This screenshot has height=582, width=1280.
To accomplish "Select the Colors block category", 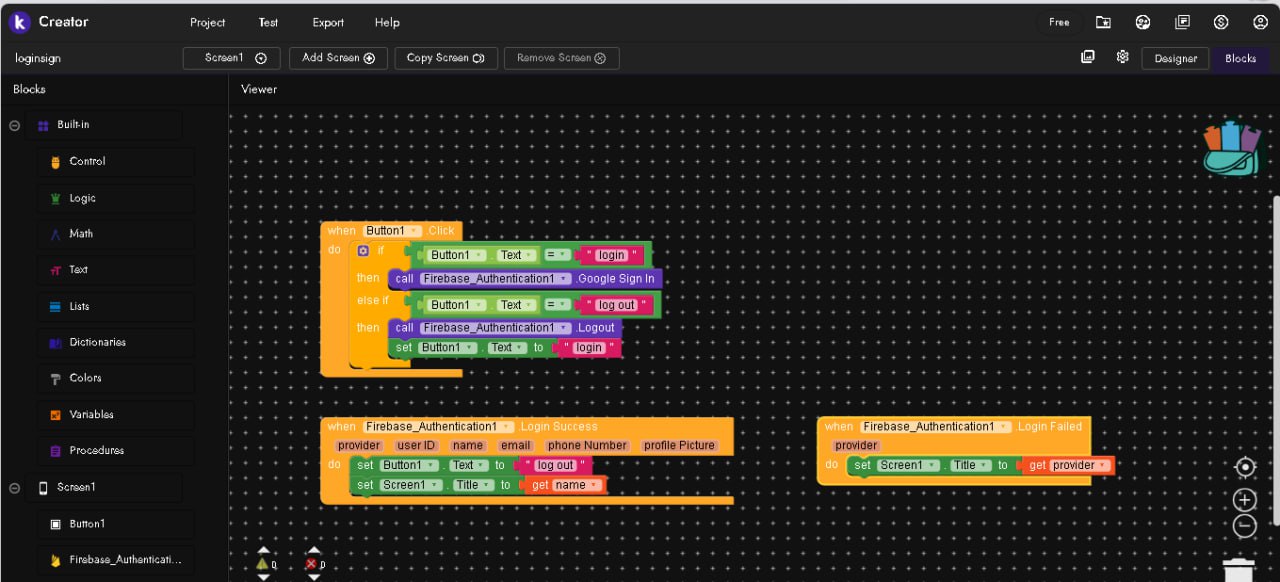I will (x=85, y=378).
